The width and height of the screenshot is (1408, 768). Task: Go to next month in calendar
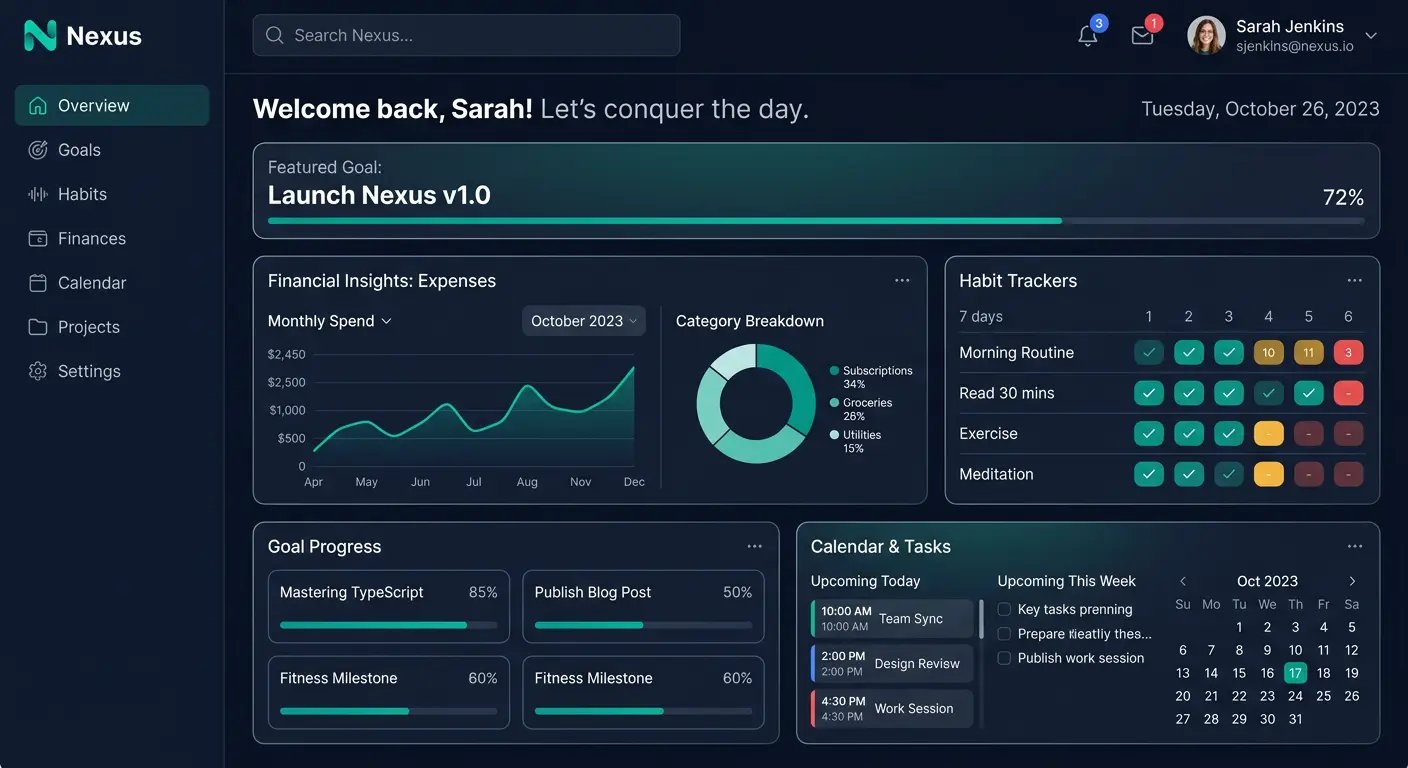[x=1352, y=581]
